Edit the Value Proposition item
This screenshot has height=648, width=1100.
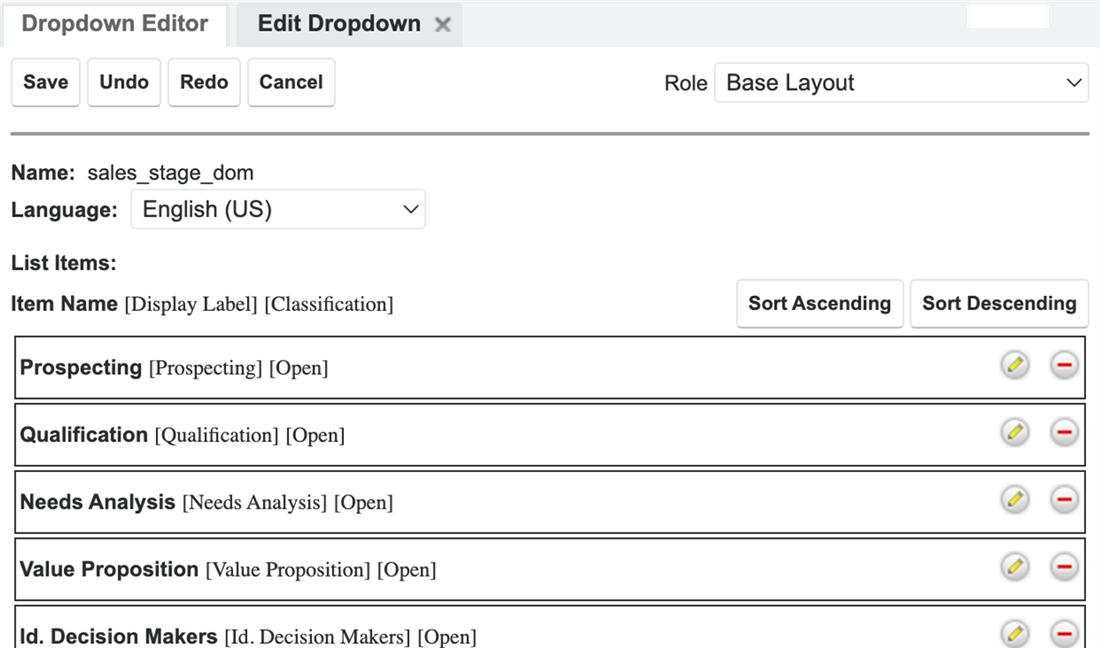tap(1014, 567)
